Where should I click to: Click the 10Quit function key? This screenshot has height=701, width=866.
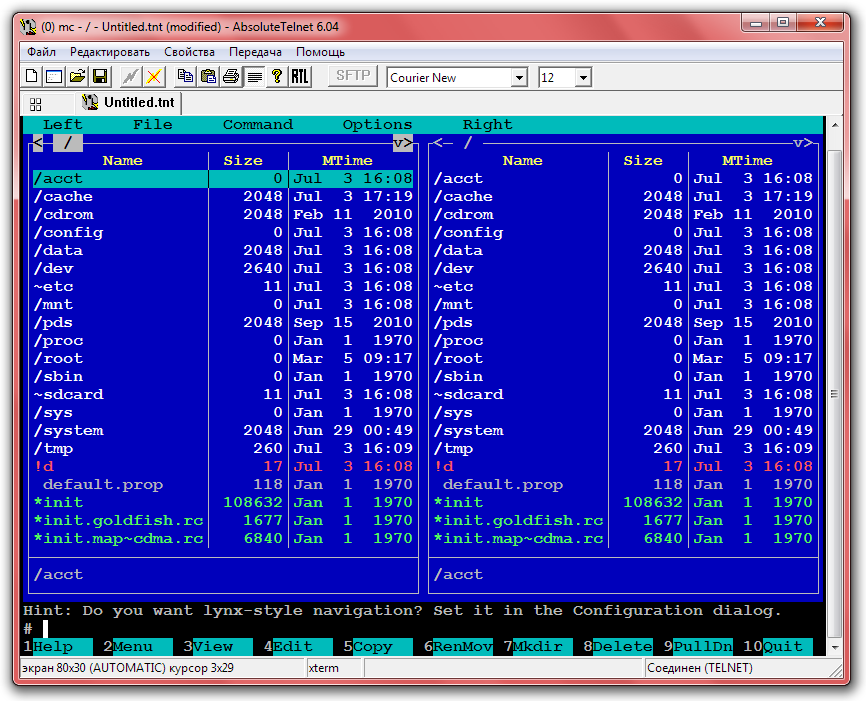click(x=778, y=646)
